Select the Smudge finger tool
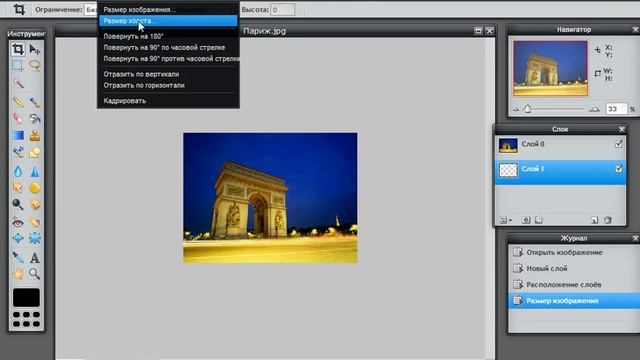Screen dimensions: 640x360 tap(18, 188)
